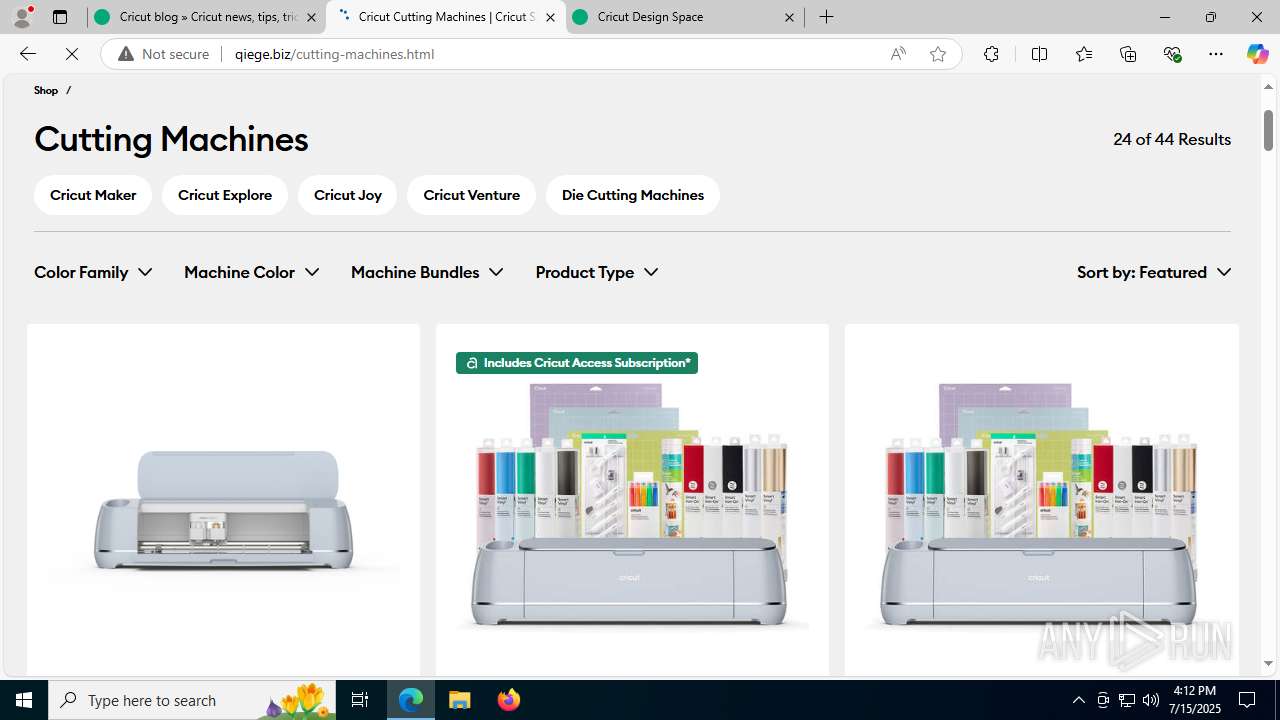Click the scrollbar down arrow
Screen dimensions: 1280x720
[x=1268, y=663]
